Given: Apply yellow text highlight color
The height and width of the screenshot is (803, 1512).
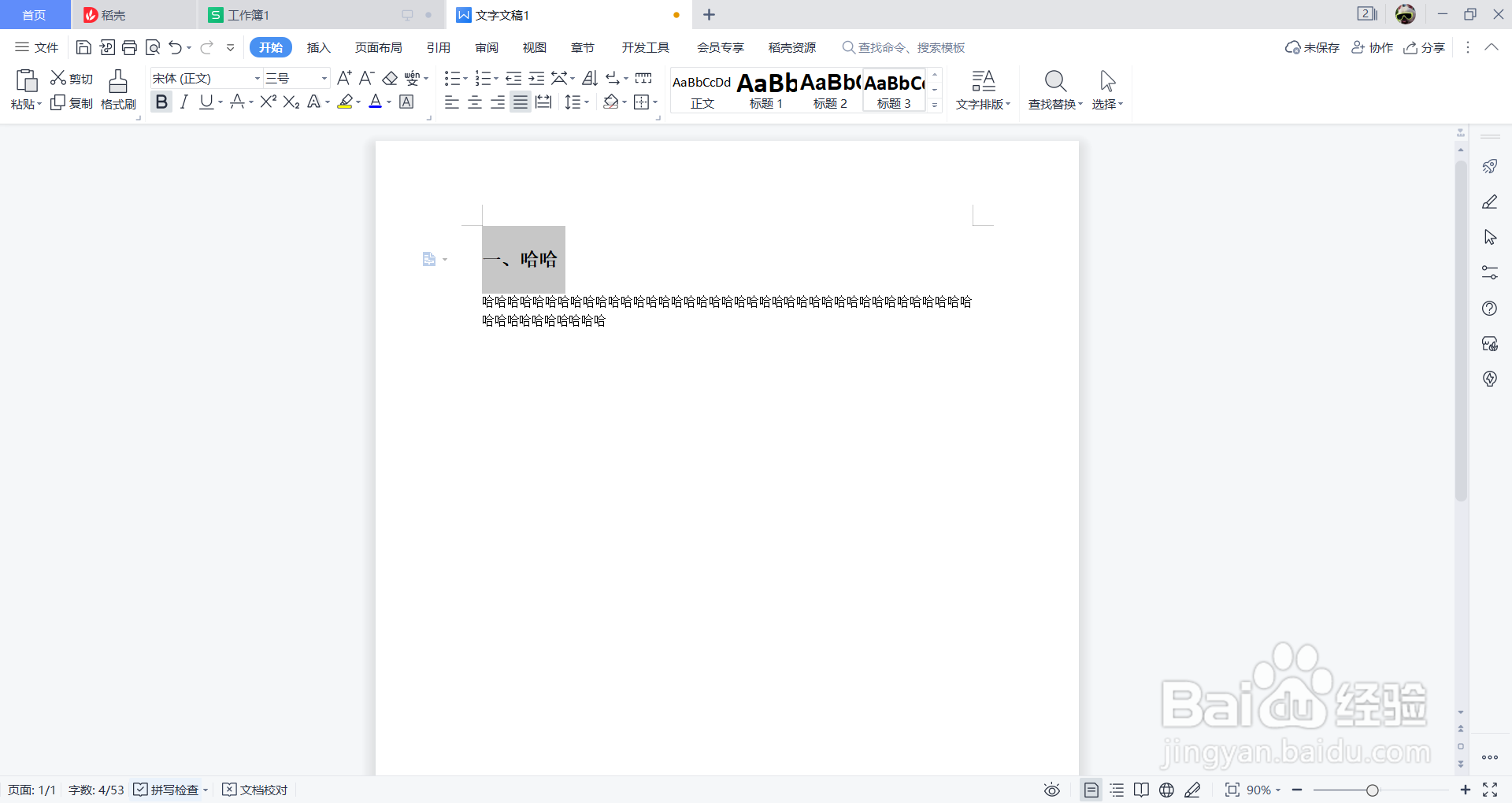Looking at the screenshot, I should click(x=345, y=102).
